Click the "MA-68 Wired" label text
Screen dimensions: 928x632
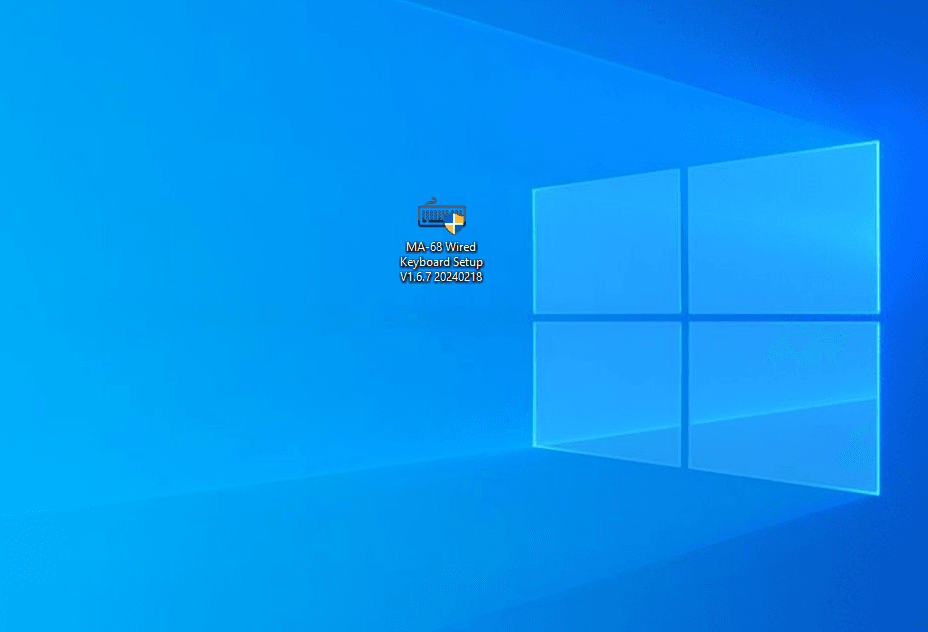[x=441, y=247]
